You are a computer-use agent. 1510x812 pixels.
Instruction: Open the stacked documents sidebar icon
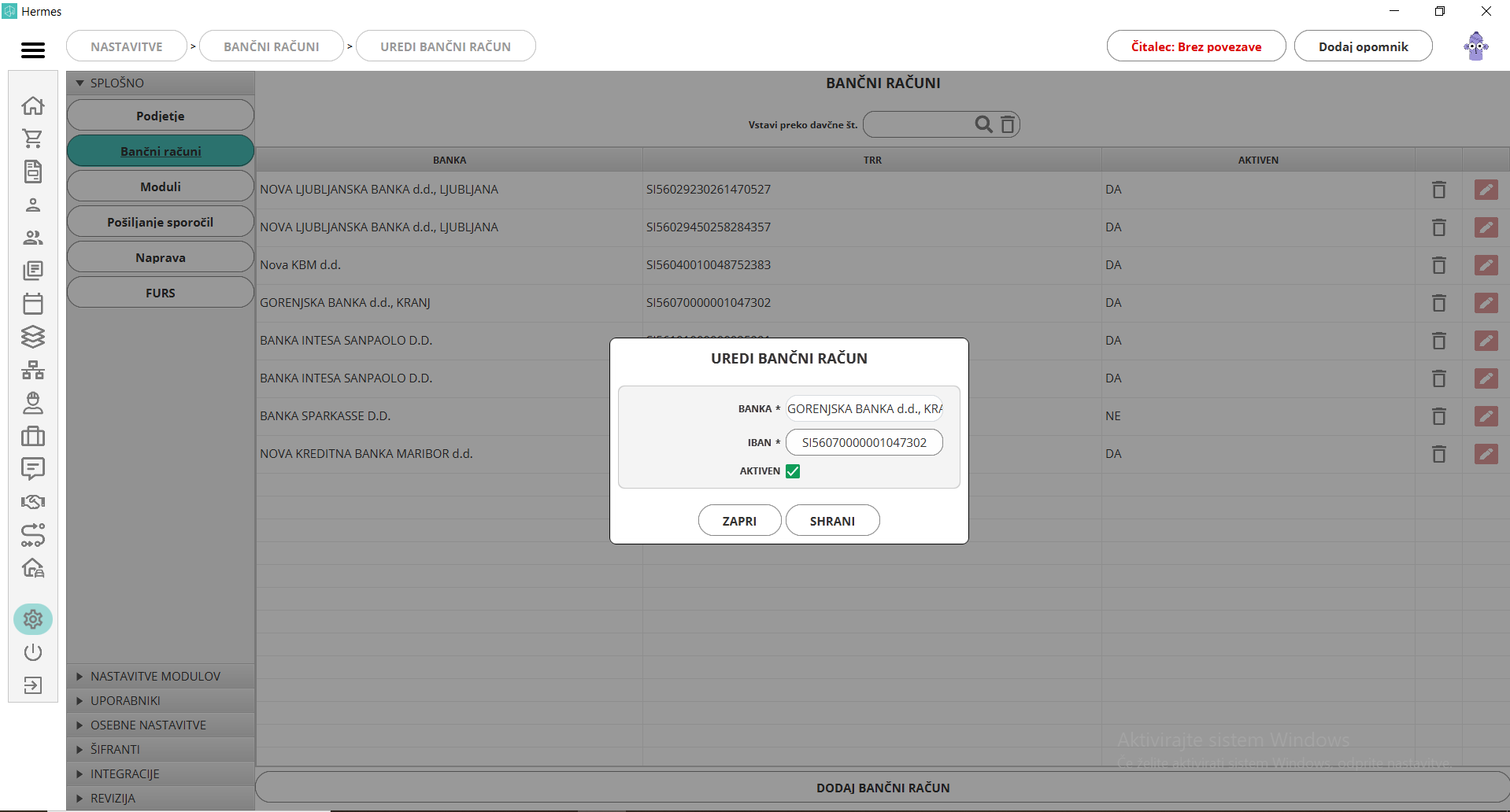click(x=33, y=271)
